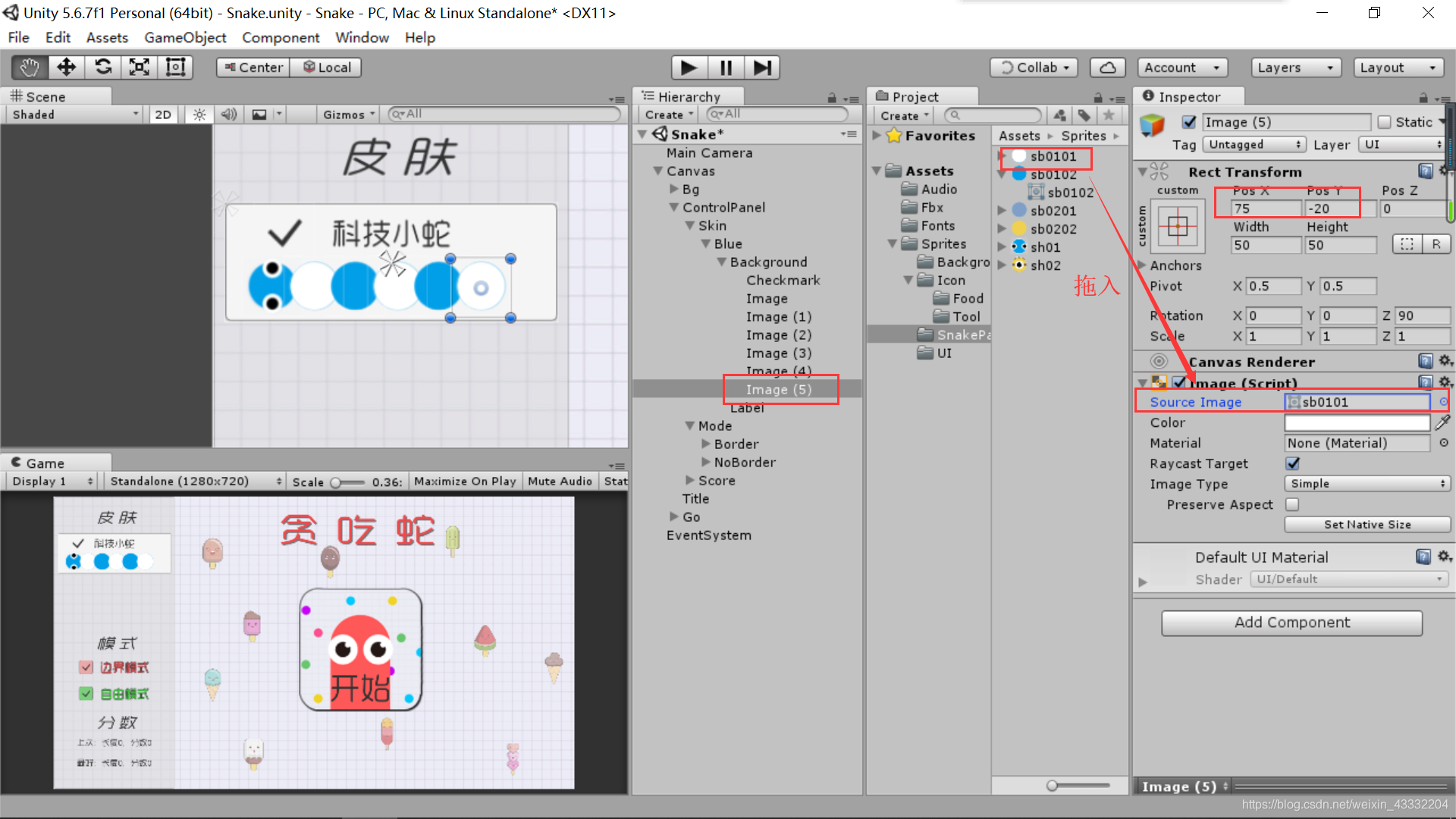Click Set Native Size button
This screenshot has height=819, width=1456.
(1367, 525)
